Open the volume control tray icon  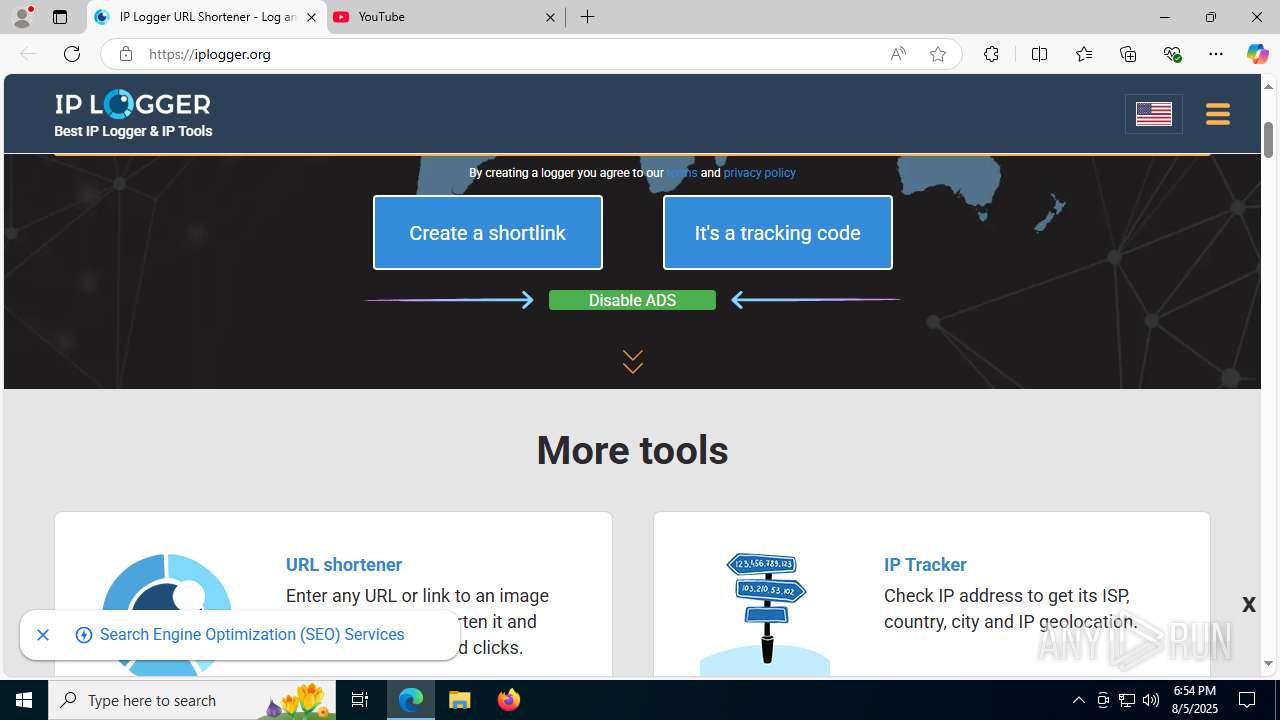pos(1151,700)
